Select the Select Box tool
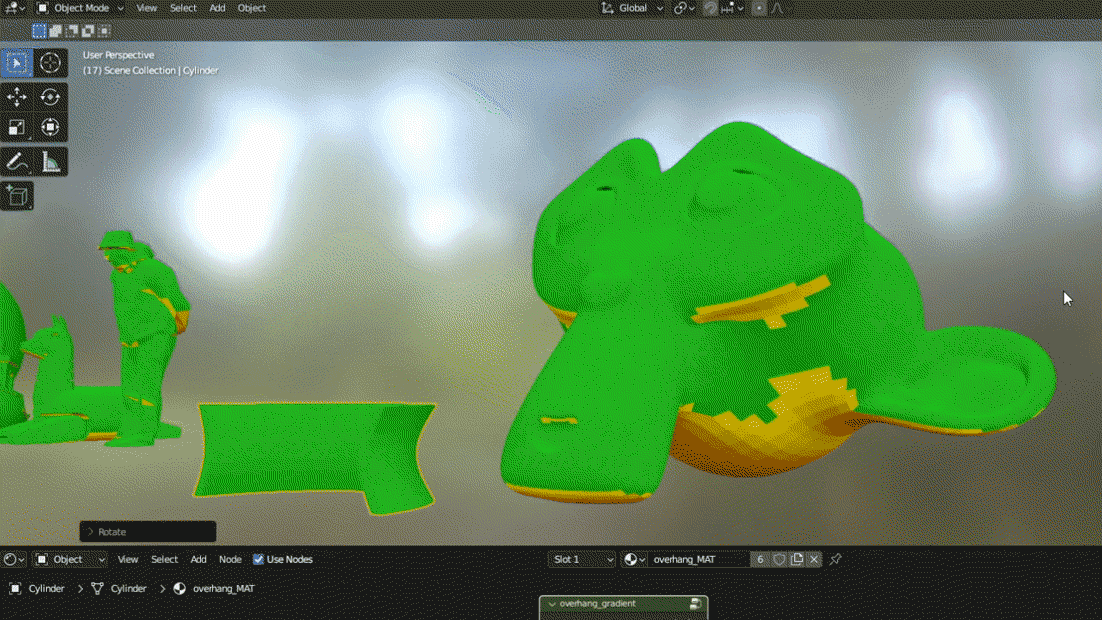 coord(17,63)
